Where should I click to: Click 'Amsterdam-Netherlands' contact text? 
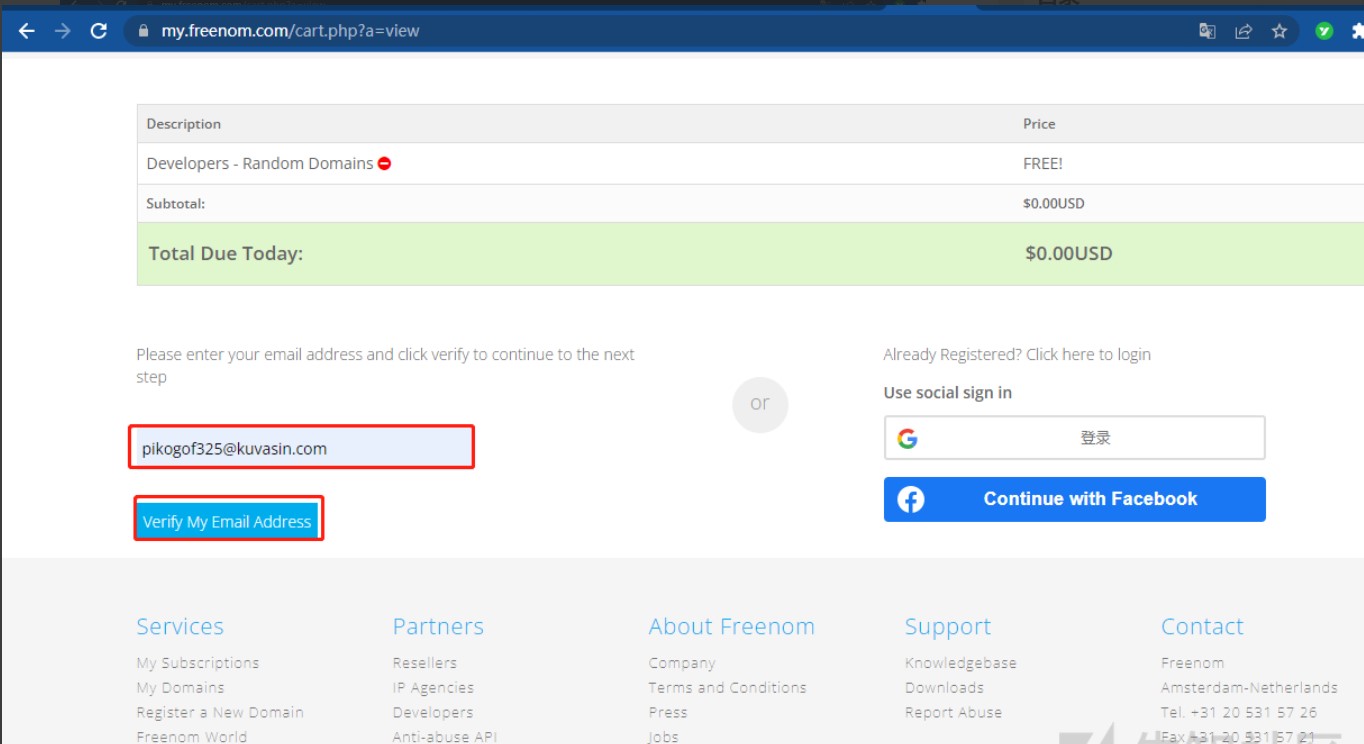point(1249,688)
